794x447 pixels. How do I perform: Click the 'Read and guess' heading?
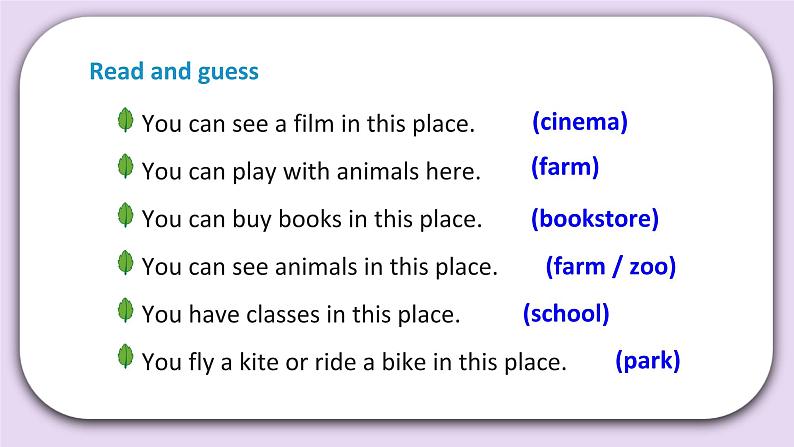[174, 72]
